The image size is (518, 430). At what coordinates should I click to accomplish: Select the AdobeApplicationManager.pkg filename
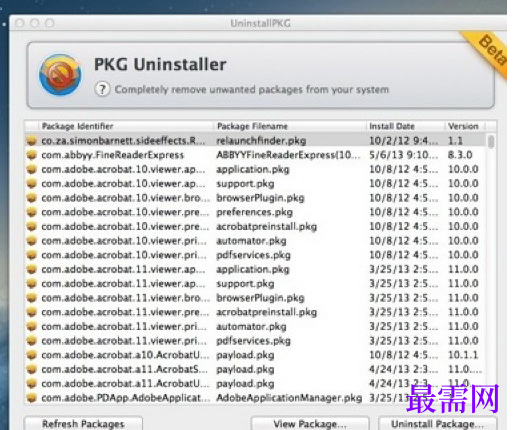pos(289,398)
